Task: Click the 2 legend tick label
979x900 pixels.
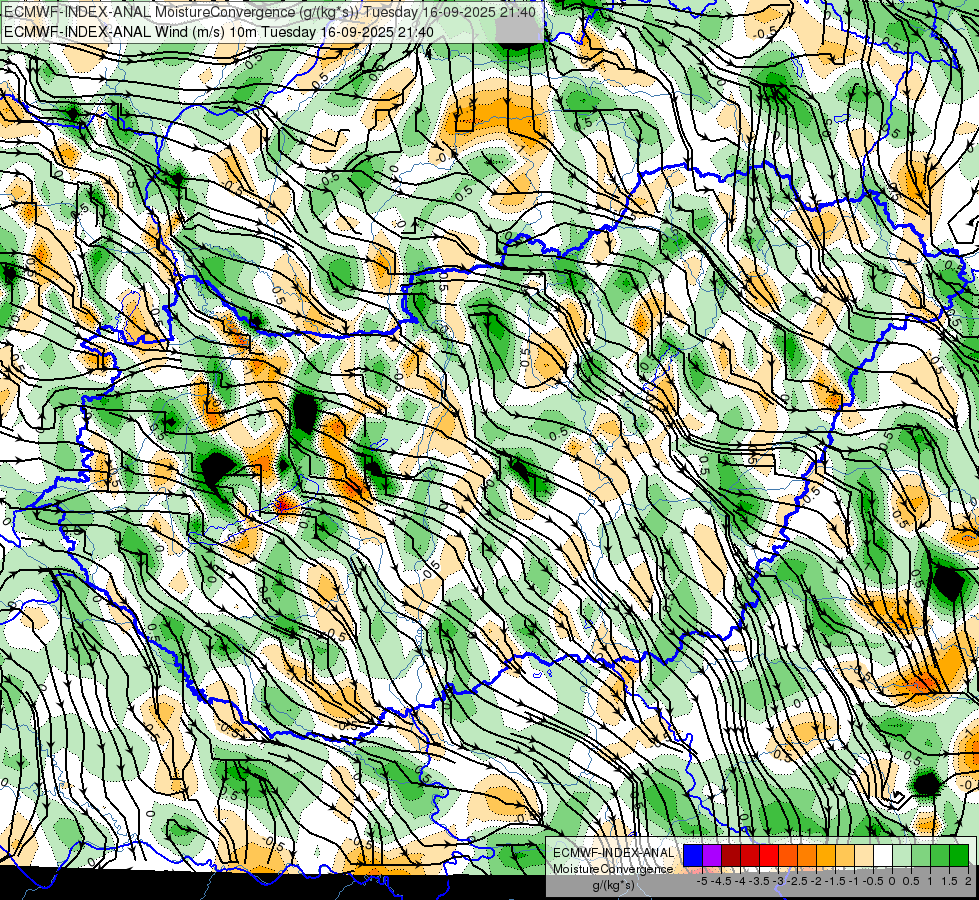Action: pyautogui.click(x=968, y=881)
